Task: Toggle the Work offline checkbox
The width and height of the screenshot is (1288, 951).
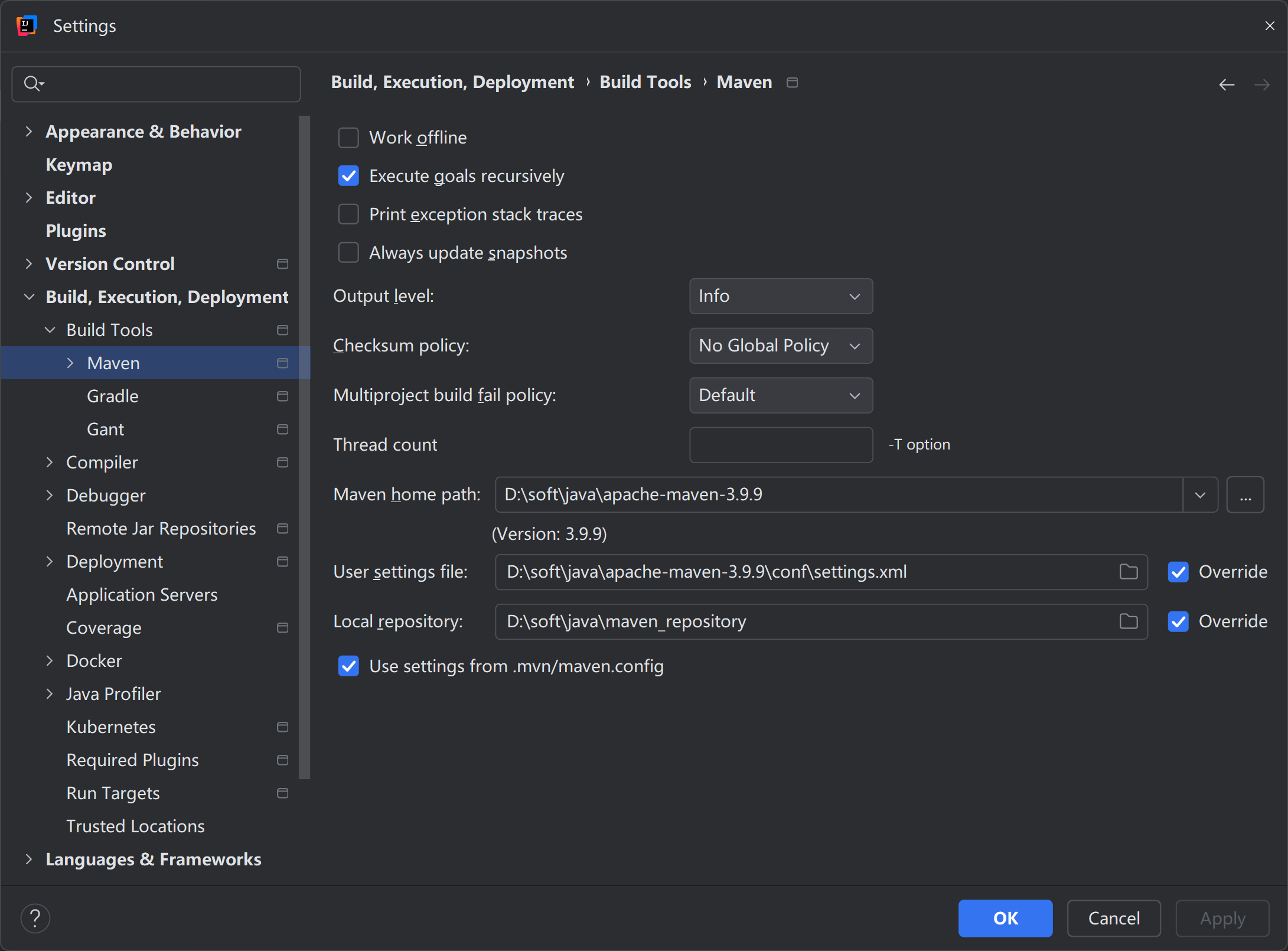Action: point(348,138)
